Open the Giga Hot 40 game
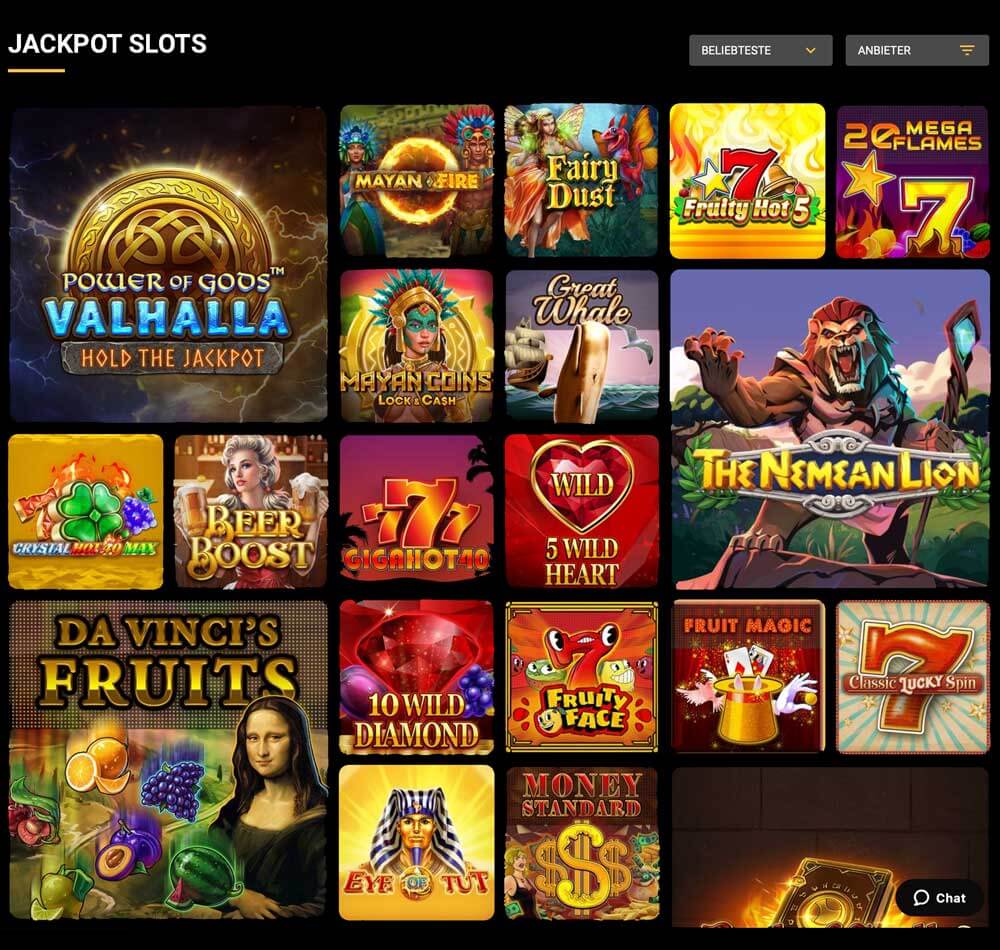The height and width of the screenshot is (950, 1000). click(416, 511)
